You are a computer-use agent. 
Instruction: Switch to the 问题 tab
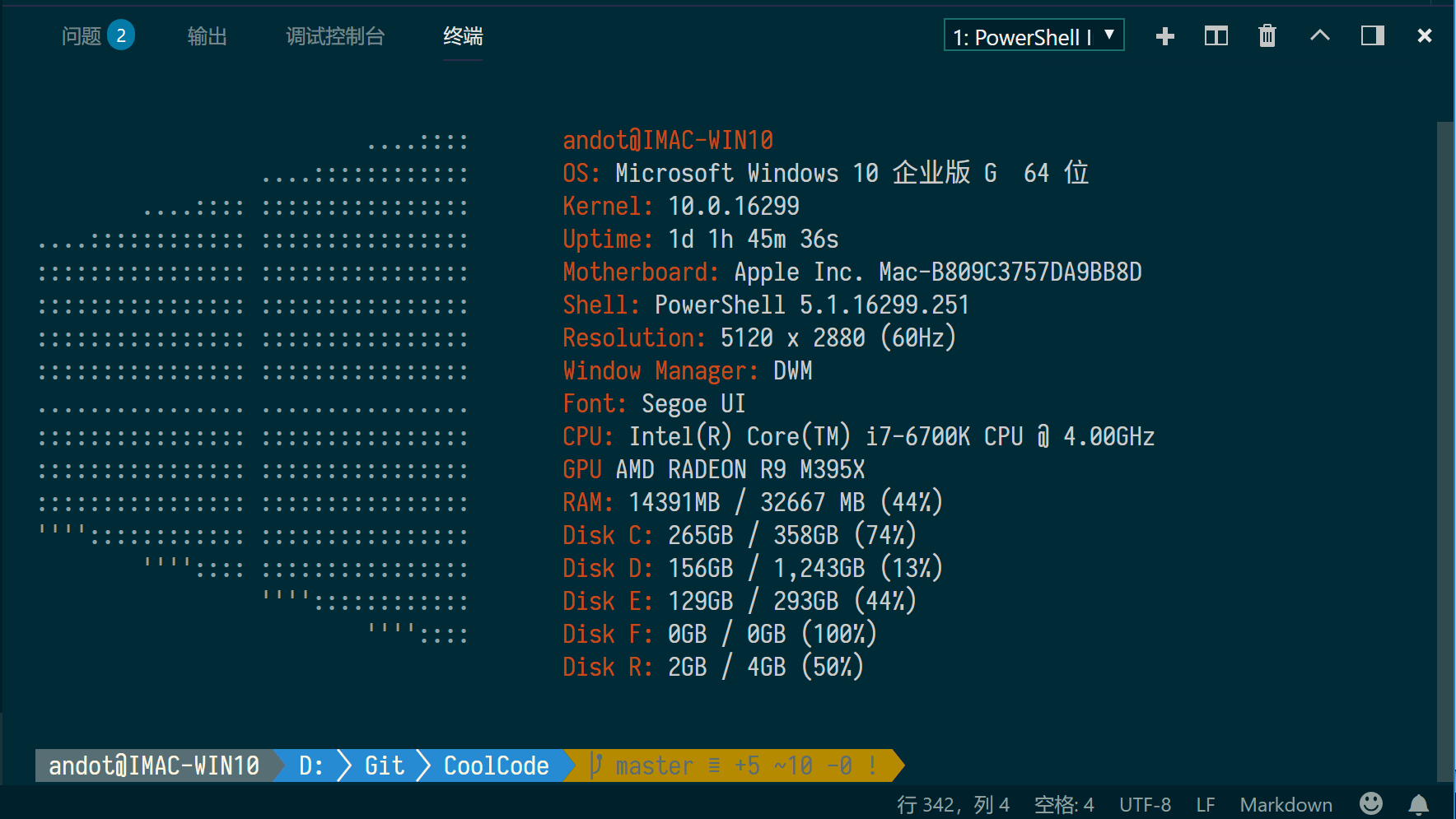coord(82,36)
